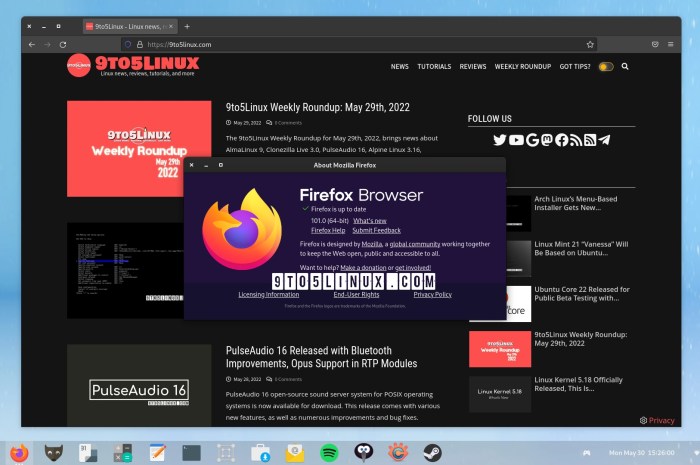This screenshot has width=700, height=465.
Task: Open the REVIEWS menu item
Action: pyautogui.click(x=473, y=66)
